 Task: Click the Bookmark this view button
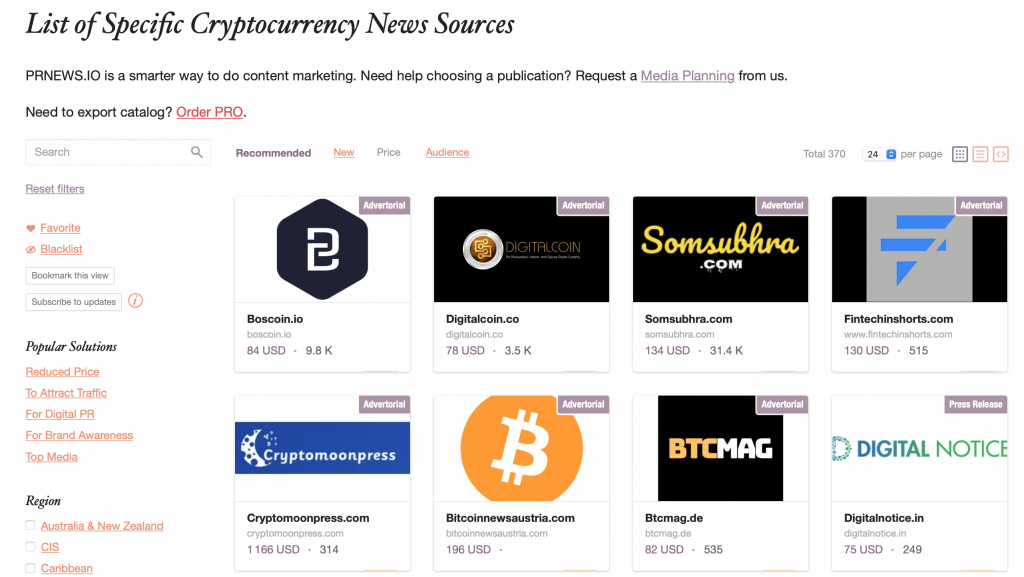(70, 275)
